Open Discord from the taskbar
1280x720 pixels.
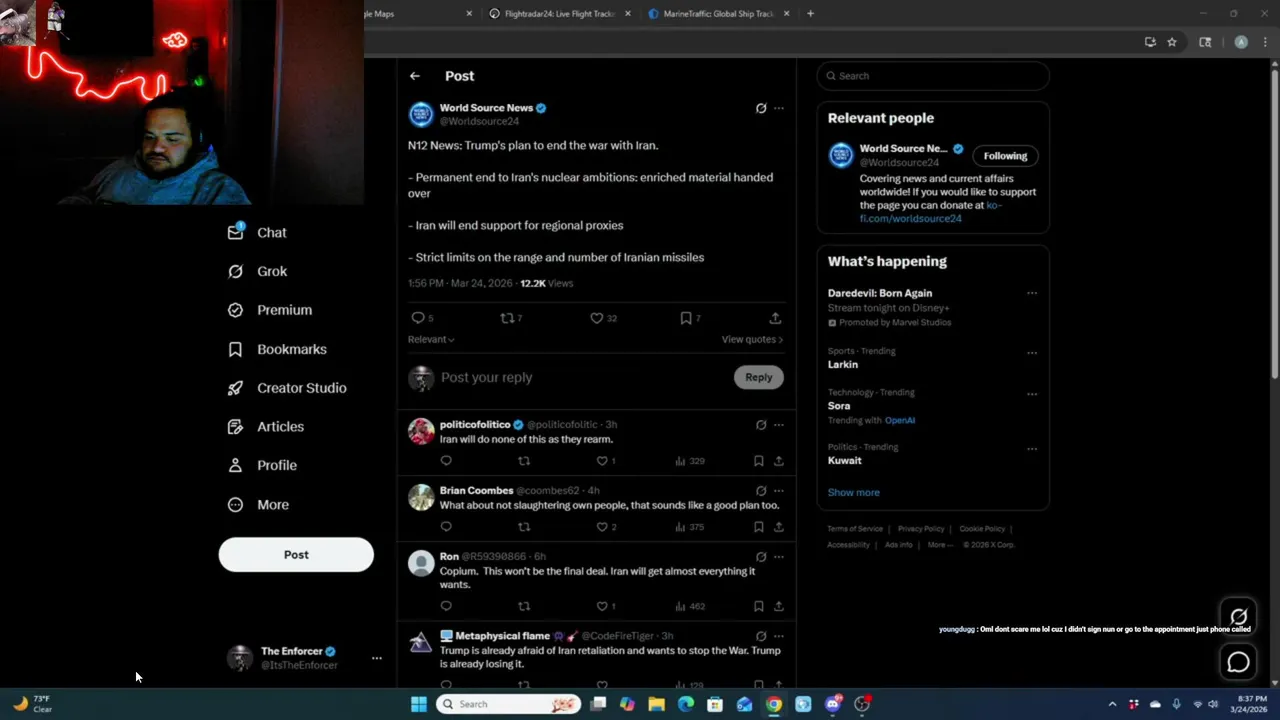coord(833,704)
